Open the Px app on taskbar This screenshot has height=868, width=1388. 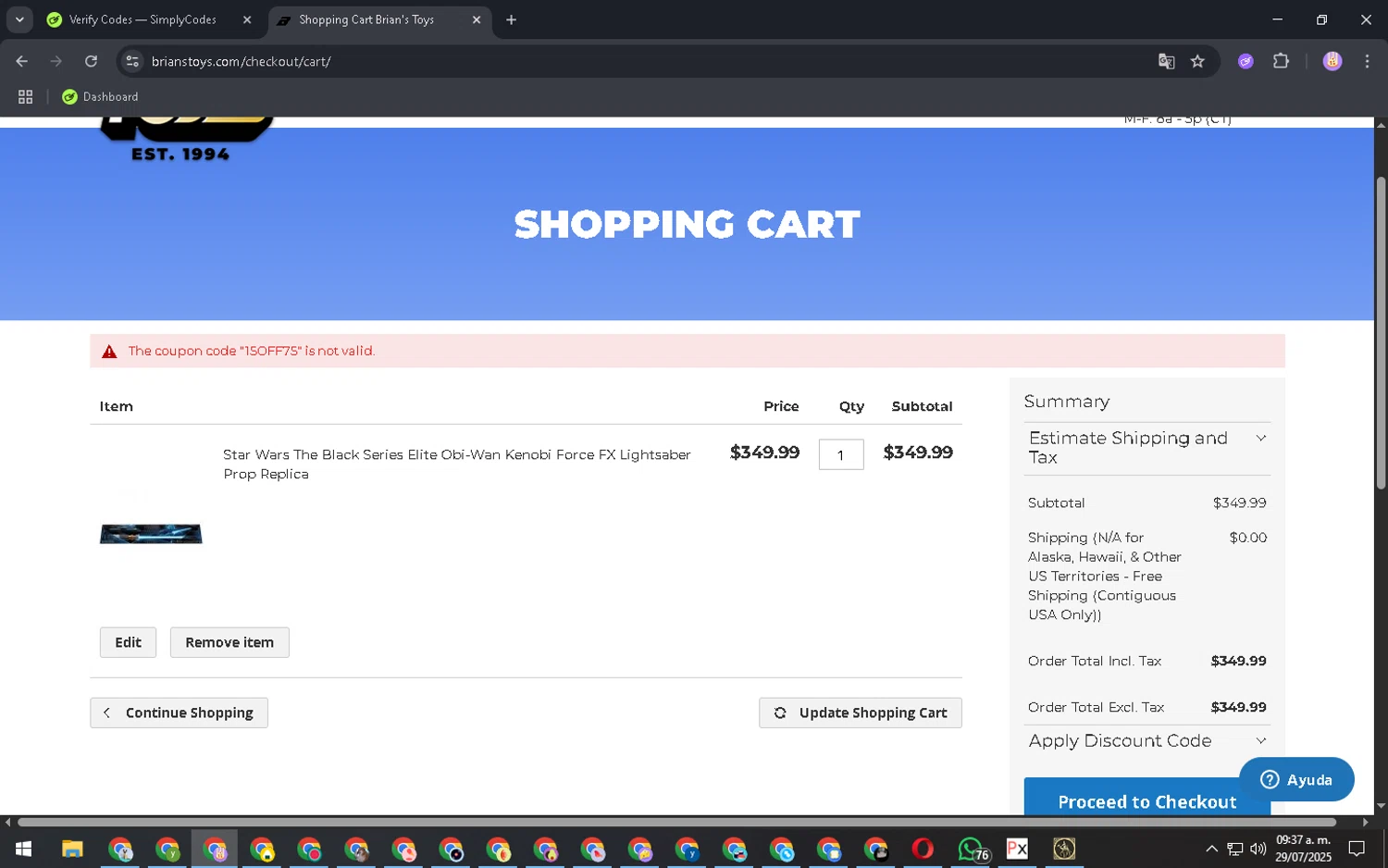pos(1017,849)
